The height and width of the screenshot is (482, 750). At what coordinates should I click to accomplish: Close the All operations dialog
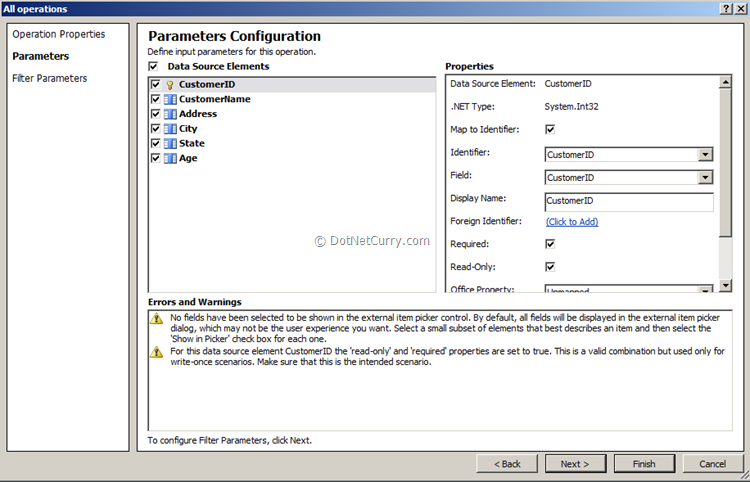coord(740,9)
